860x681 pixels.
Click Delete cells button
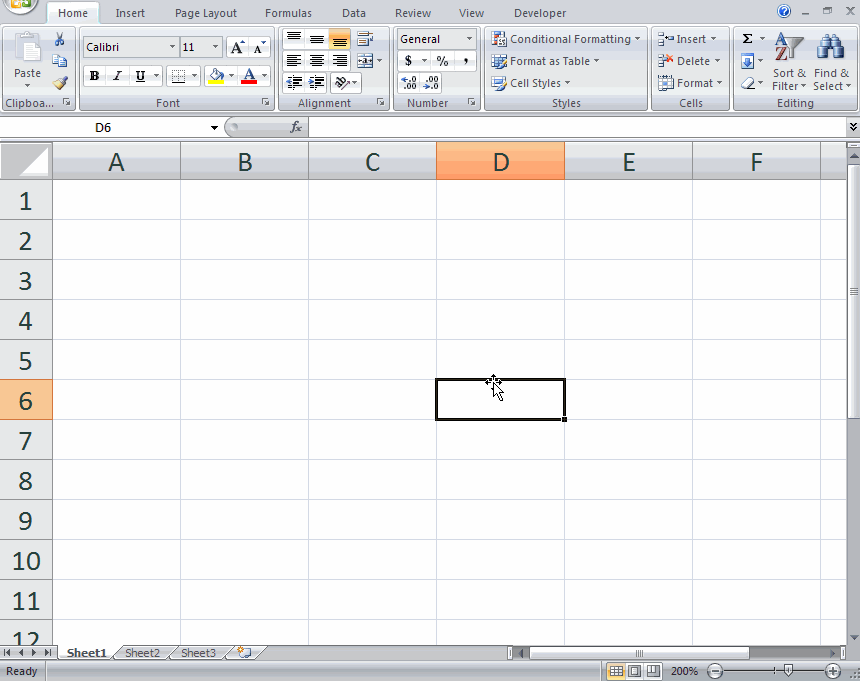pyautogui.click(x=689, y=61)
